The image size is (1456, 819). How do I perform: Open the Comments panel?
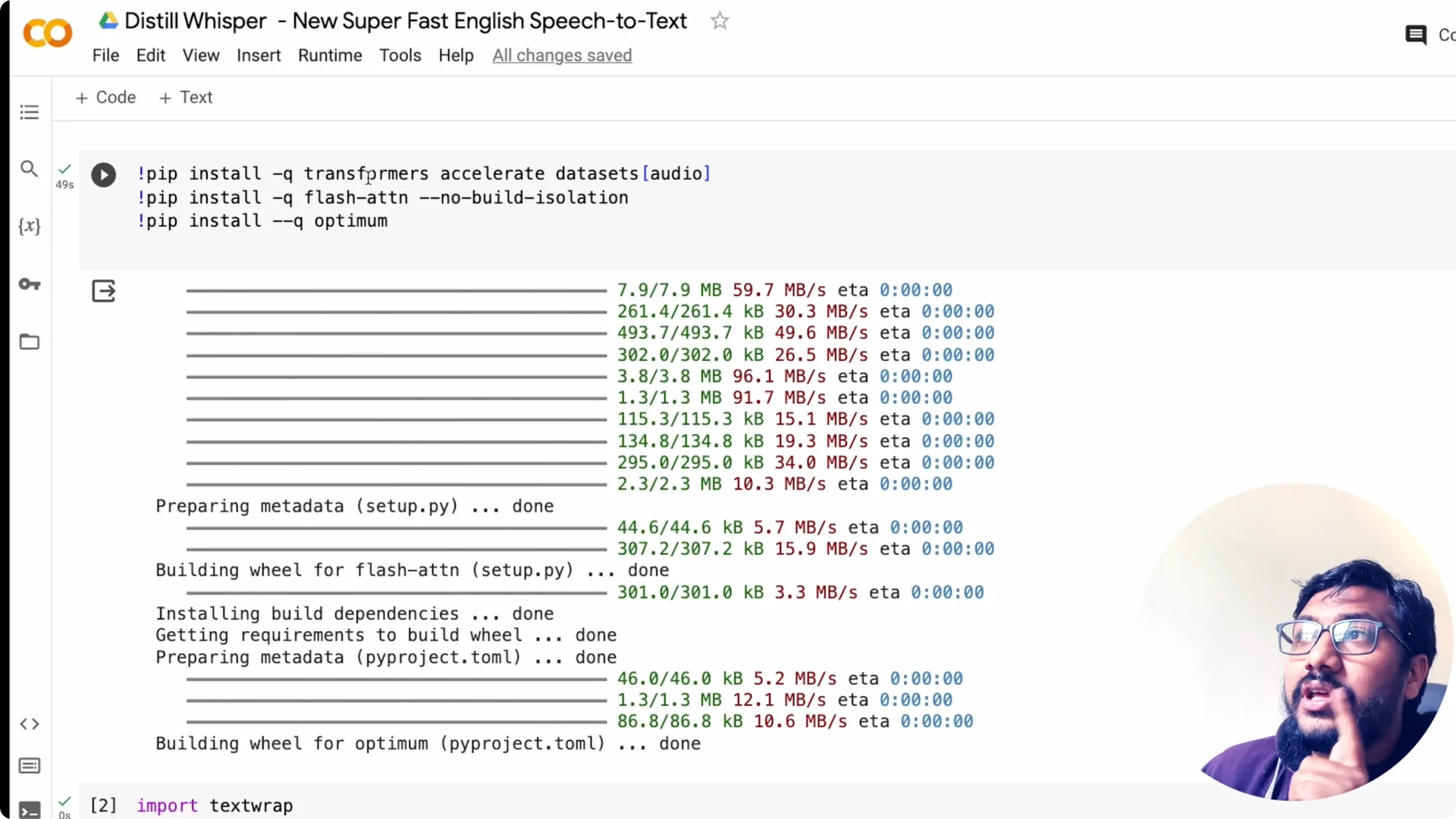pos(1417,34)
